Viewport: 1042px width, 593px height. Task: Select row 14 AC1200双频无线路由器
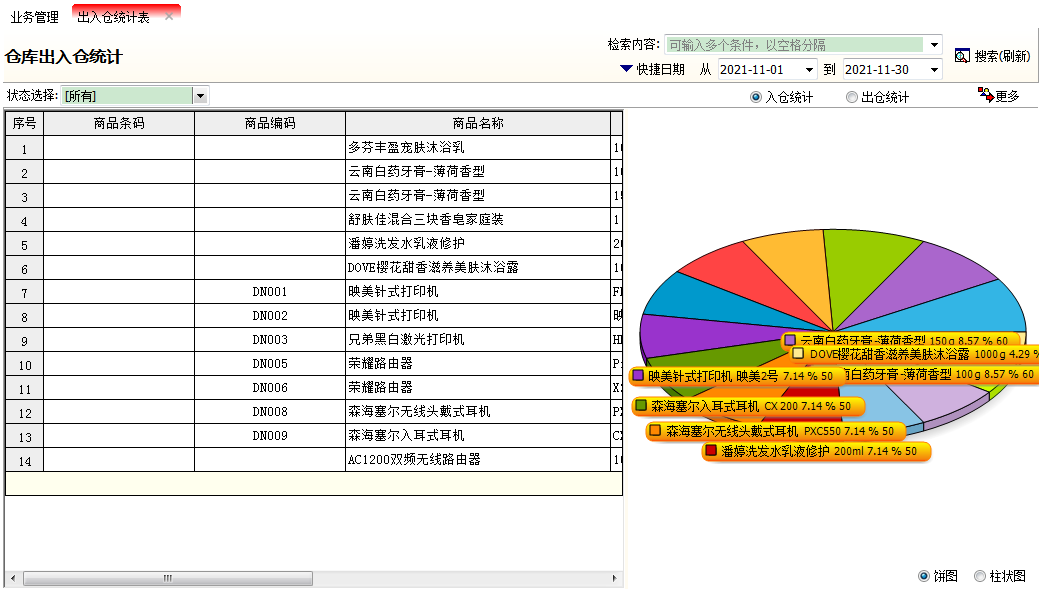tap(314, 459)
